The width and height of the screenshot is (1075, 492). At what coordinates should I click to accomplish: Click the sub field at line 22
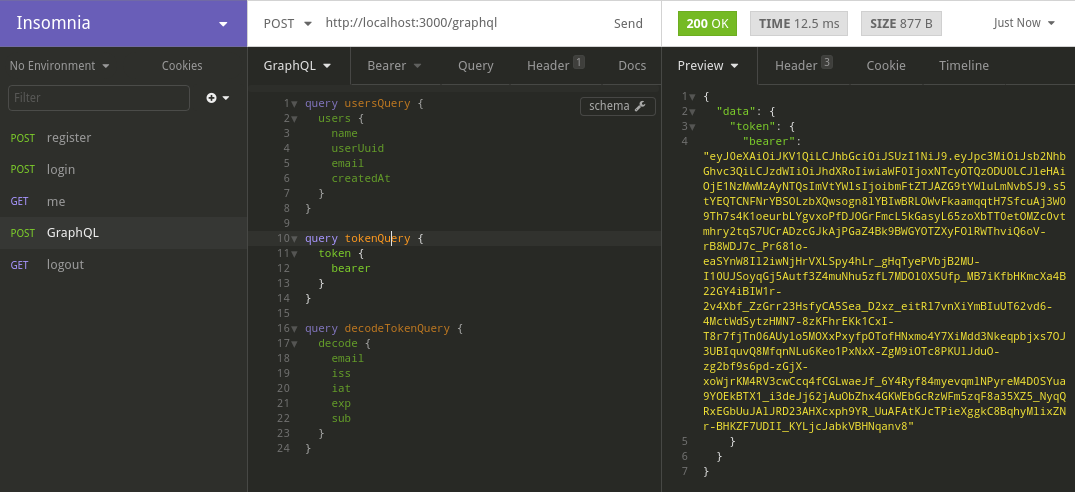341,419
